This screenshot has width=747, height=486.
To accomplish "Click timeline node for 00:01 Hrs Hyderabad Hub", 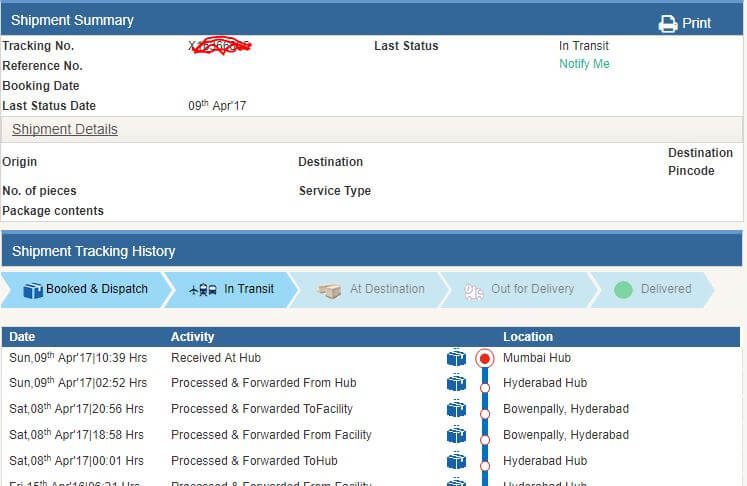I will tap(485, 466).
